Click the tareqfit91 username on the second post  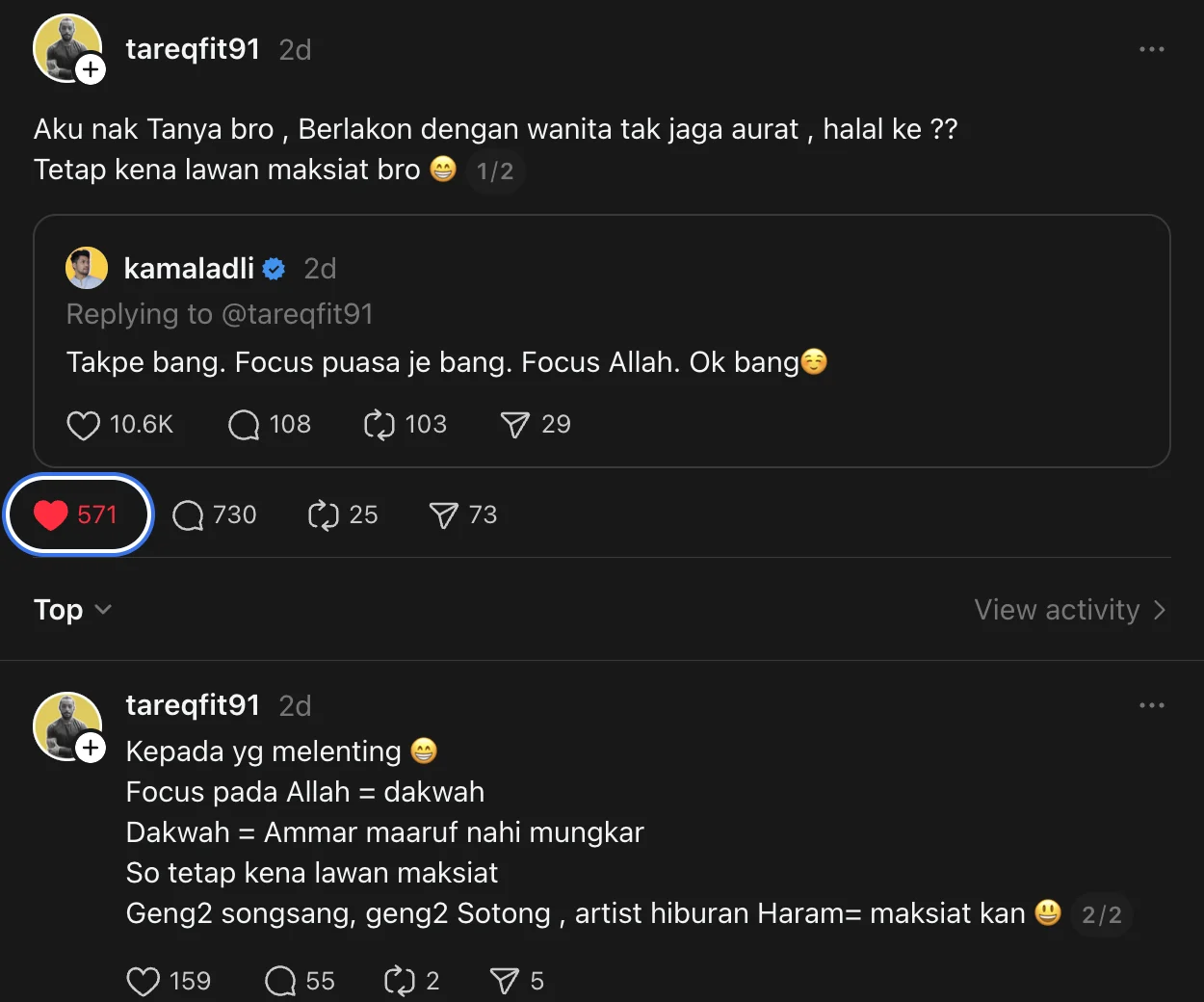(193, 705)
